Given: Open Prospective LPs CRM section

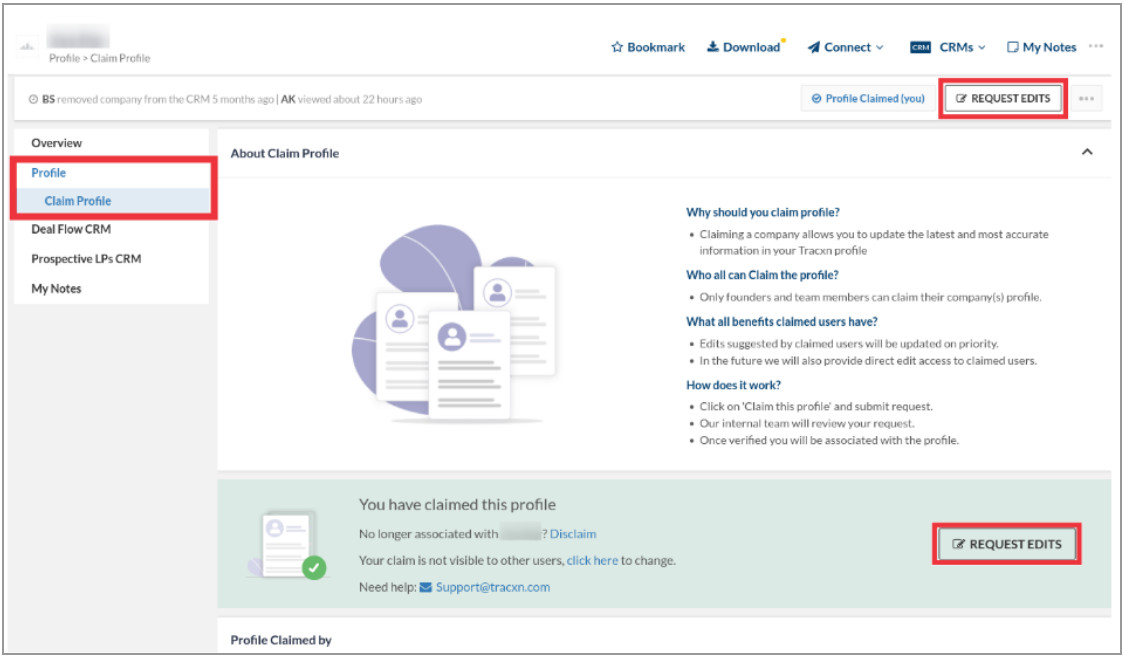Looking at the screenshot, I should coord(86,258).
